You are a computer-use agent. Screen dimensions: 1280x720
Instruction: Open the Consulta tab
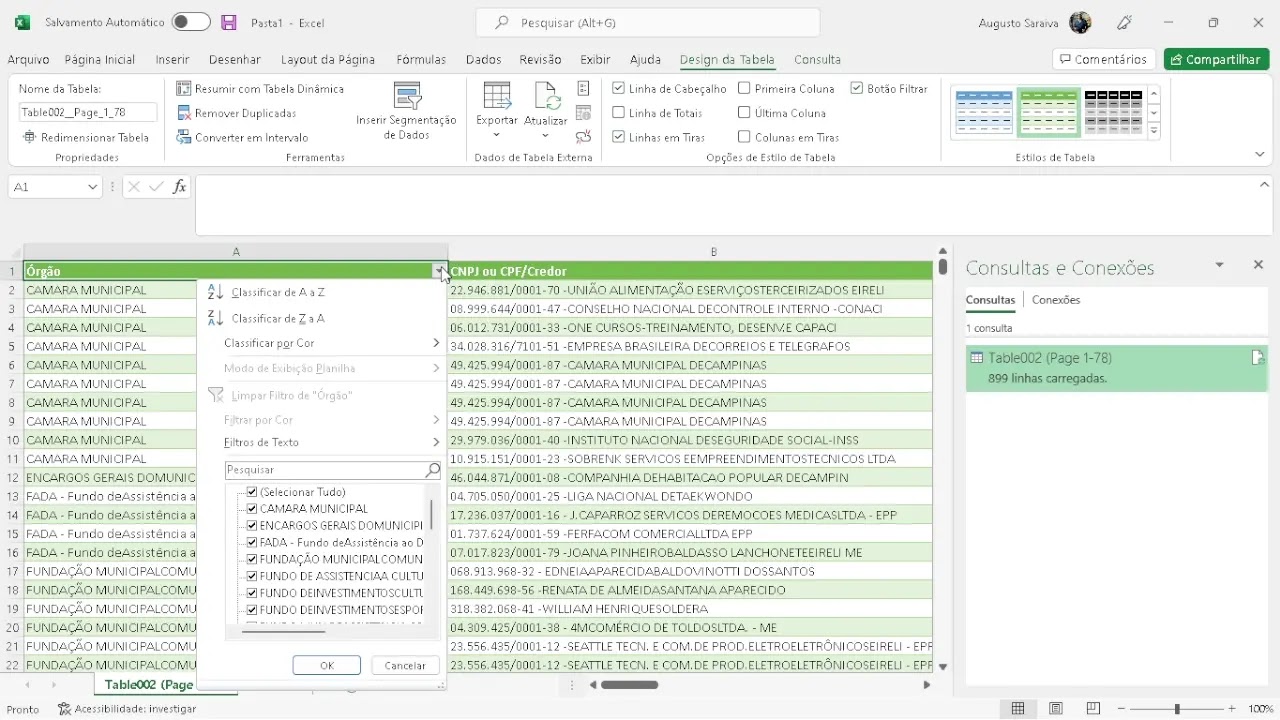click(x=817, y=60)
